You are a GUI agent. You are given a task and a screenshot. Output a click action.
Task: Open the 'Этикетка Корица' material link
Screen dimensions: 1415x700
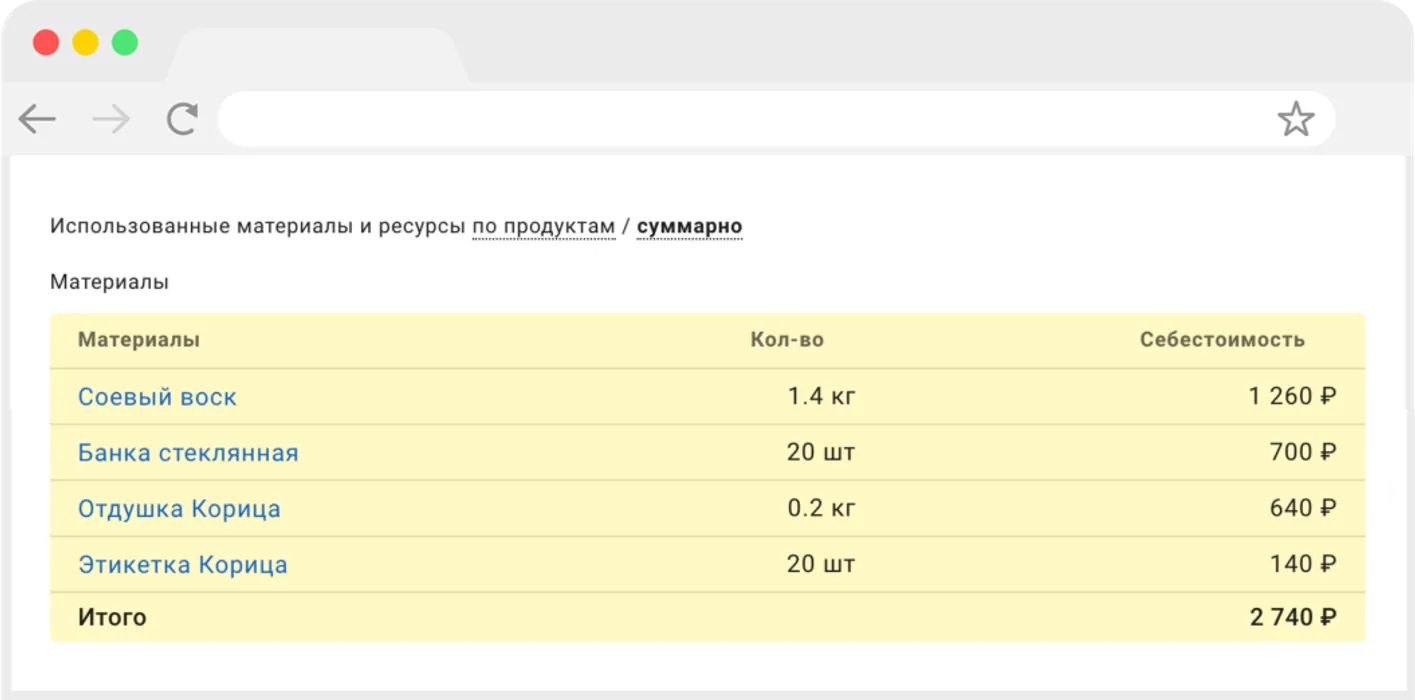183,565
